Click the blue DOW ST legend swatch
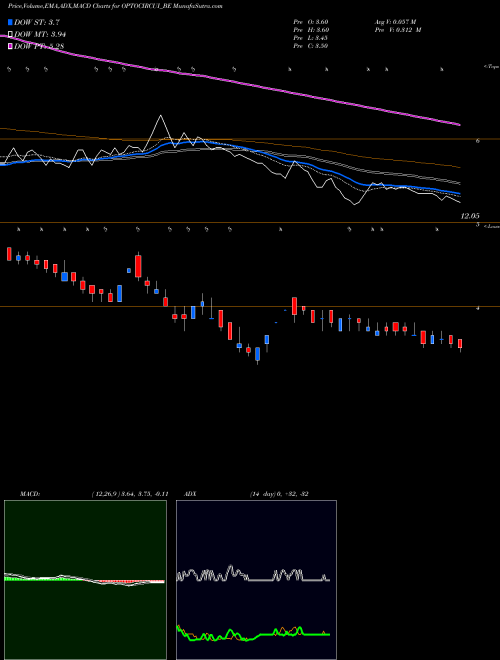Image resolution: width=500 pixels, height=660 pixels. 10,22
